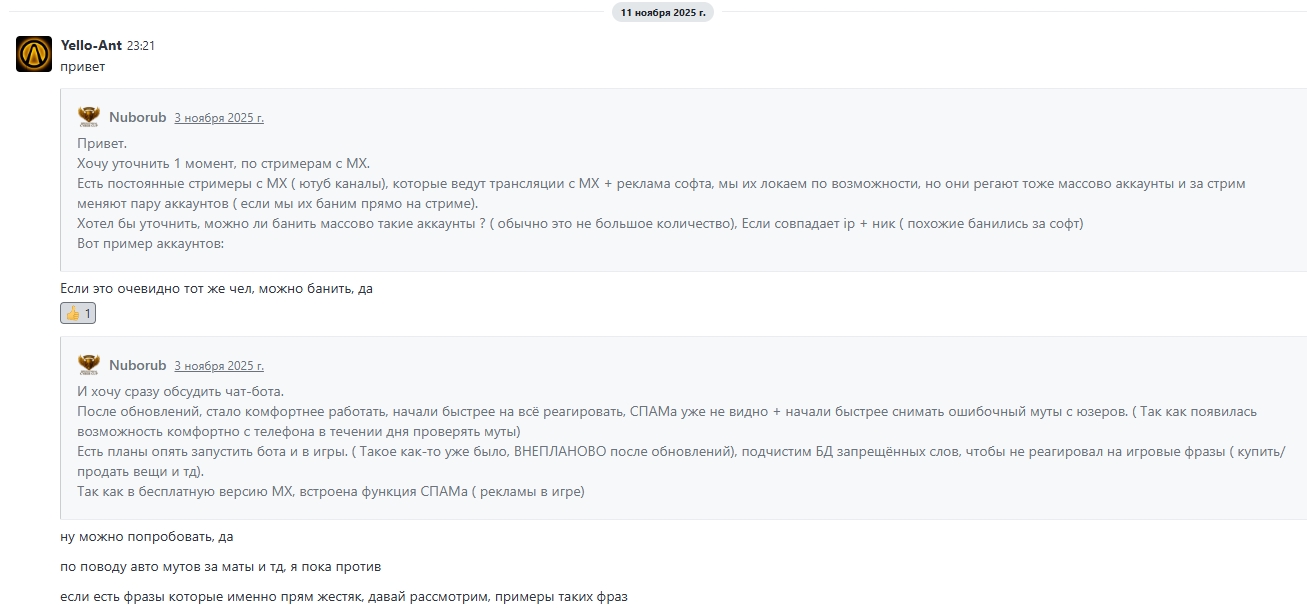Click the Yello-Ant profile avatar
Screen dimensions: 1307x610
click(x=34, y=54)
